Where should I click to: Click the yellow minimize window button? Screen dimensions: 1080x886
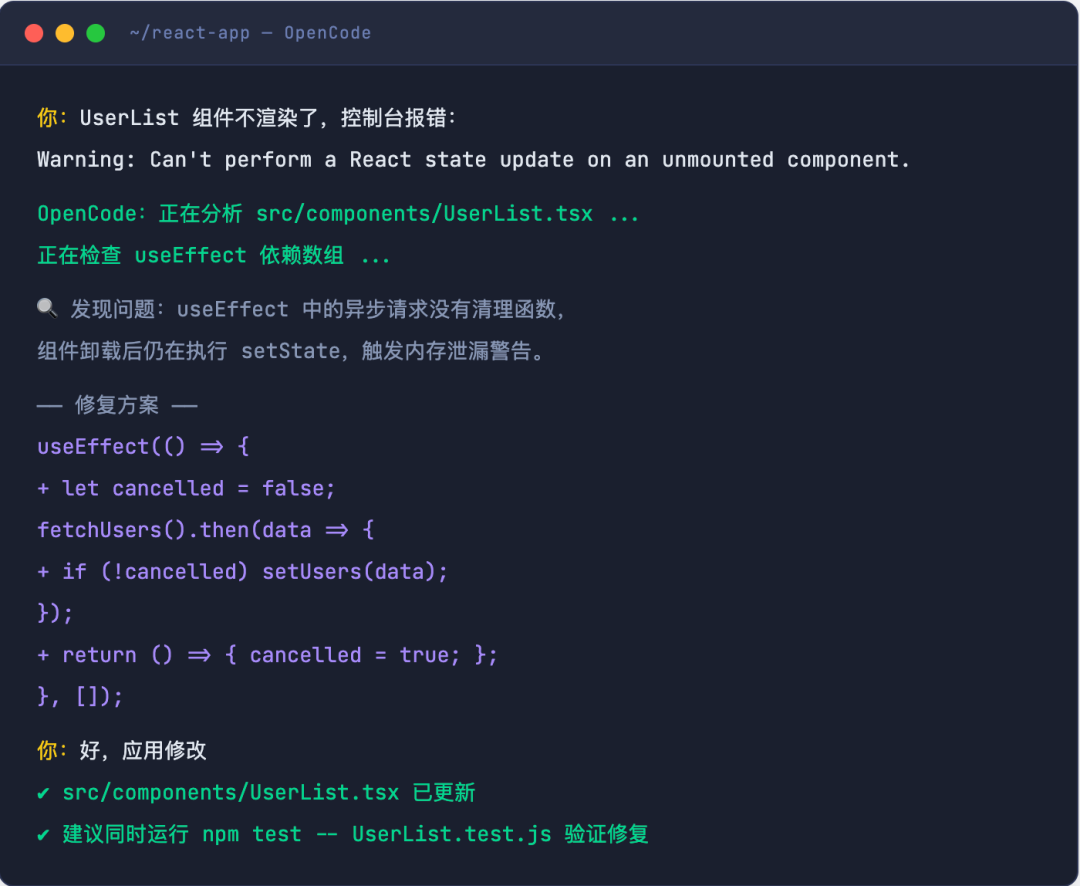click(x=65, y=33)
